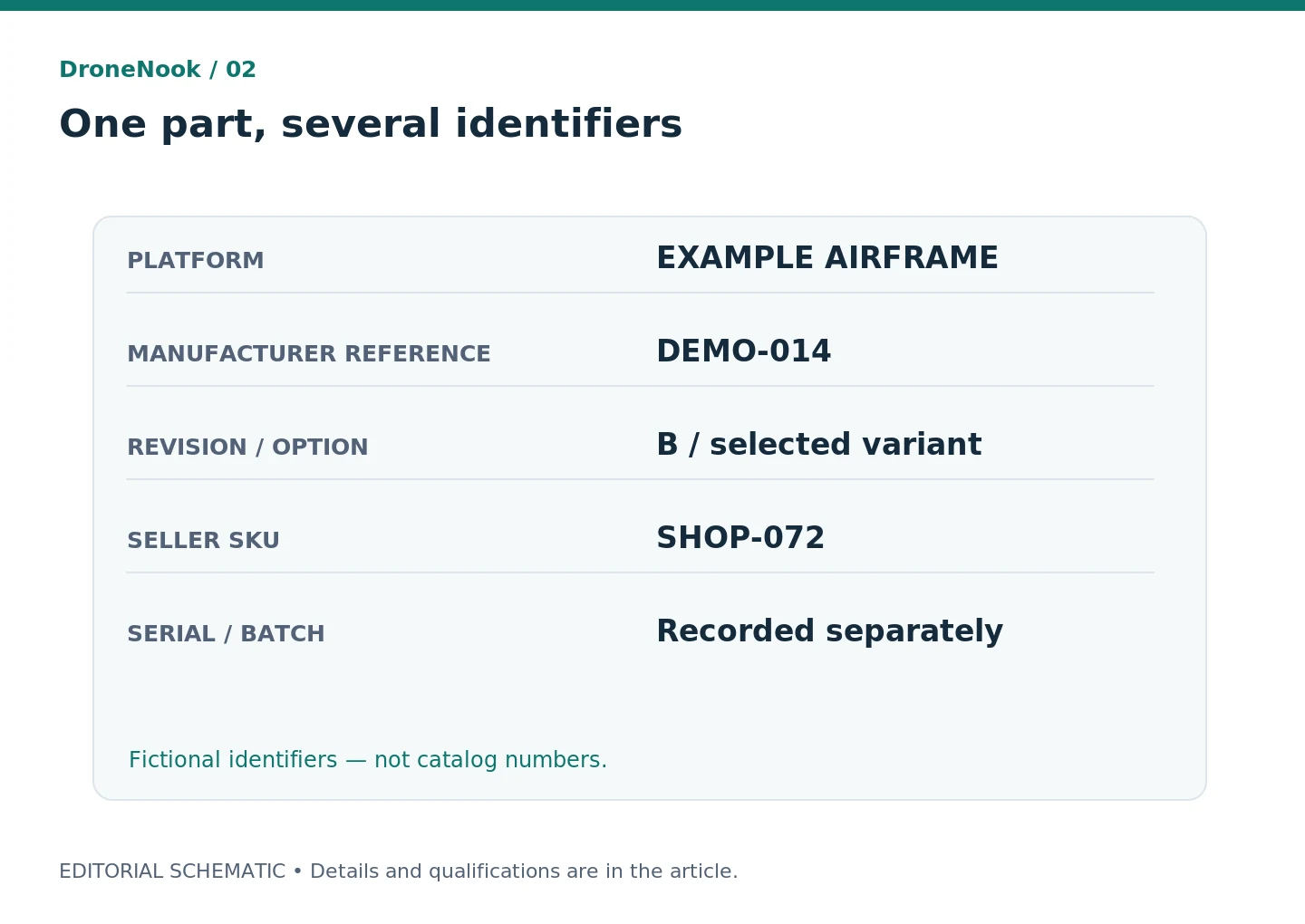Viewport: 1305px width, 924px height.
Task: Select the SKU value 'SHOP-072'
Action: [740, 538]
